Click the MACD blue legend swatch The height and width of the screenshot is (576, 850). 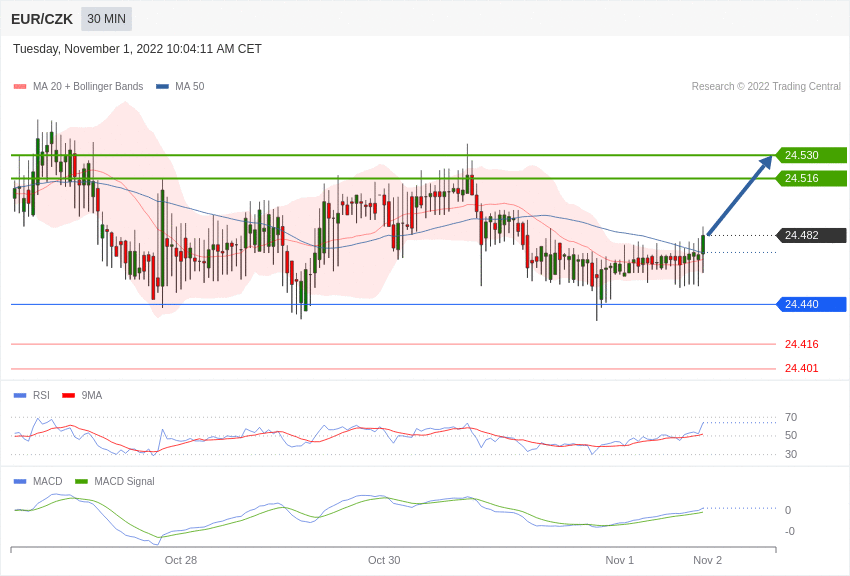pyautogui.click(x=20, y=481)
